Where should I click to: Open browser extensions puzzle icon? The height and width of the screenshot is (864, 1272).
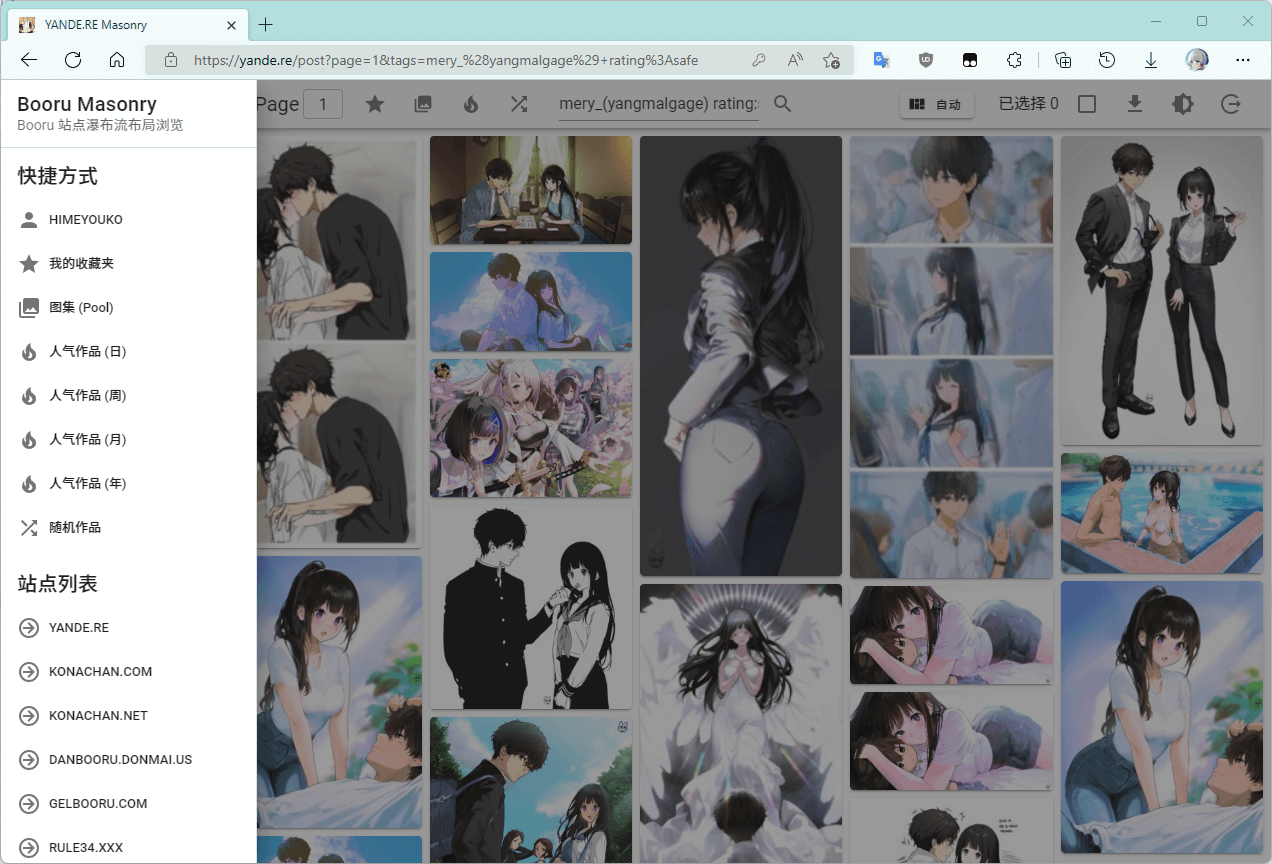click(x=1014, y=60)
